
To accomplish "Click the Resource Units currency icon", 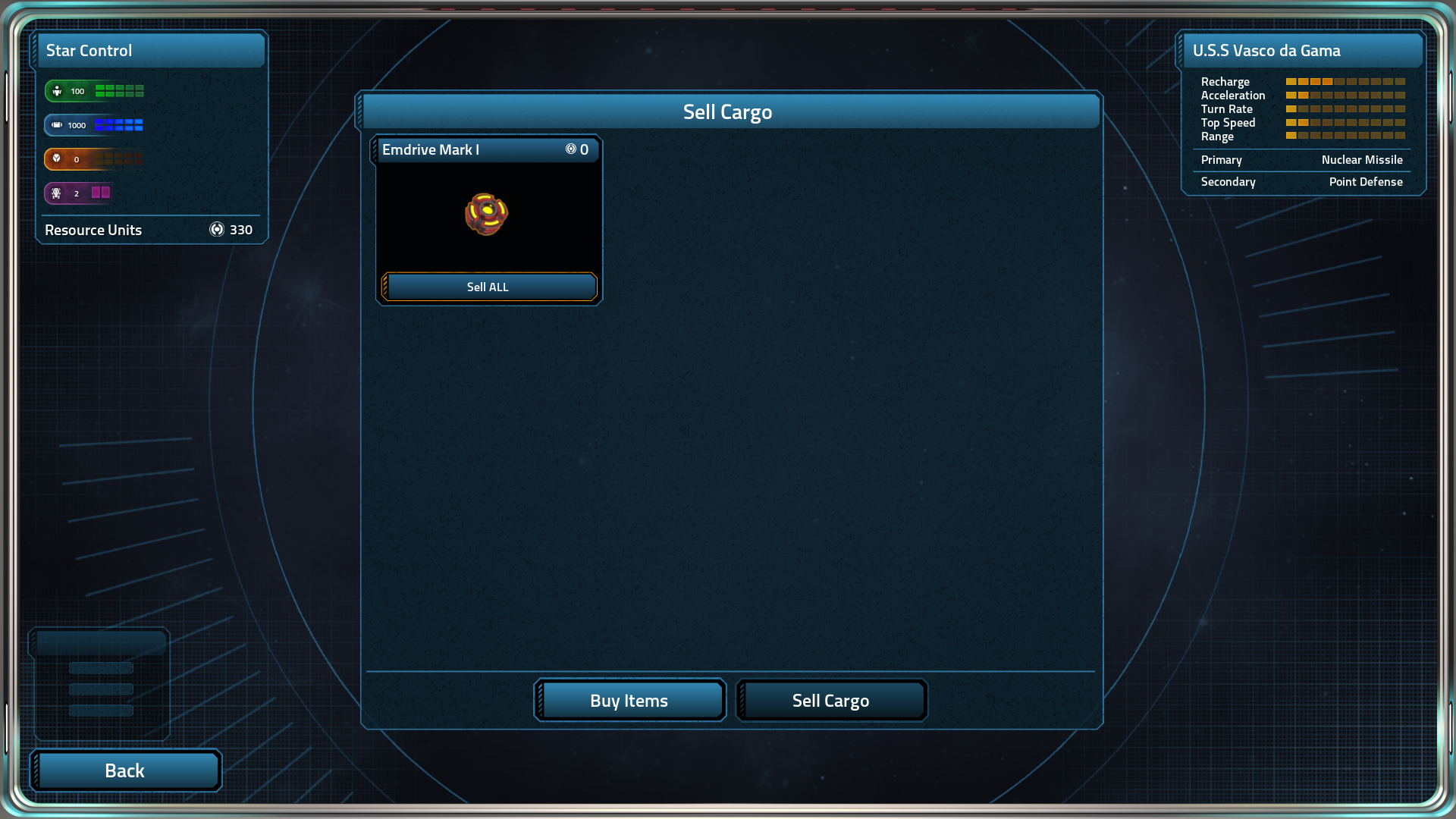I will click(x=217, y=229).
